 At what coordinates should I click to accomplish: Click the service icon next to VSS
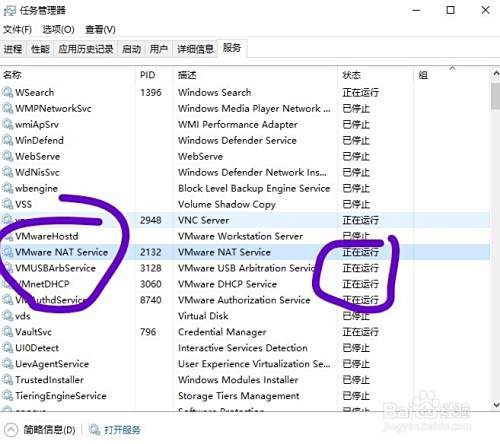tap(8, 204)
